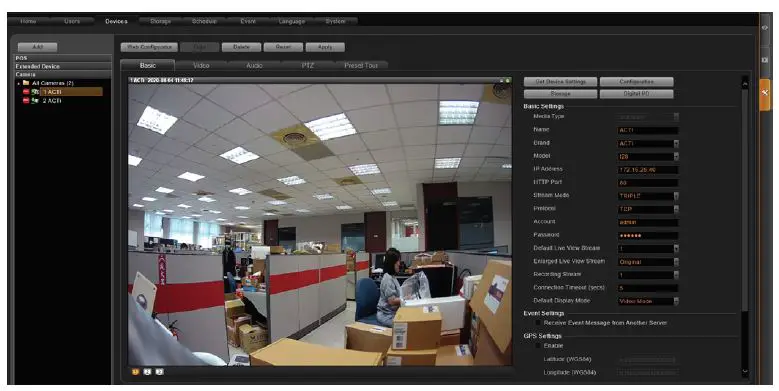Open the Event menu
Image resolution: width=779 pixels, height=391 pixels.
[x=248, y=21]
